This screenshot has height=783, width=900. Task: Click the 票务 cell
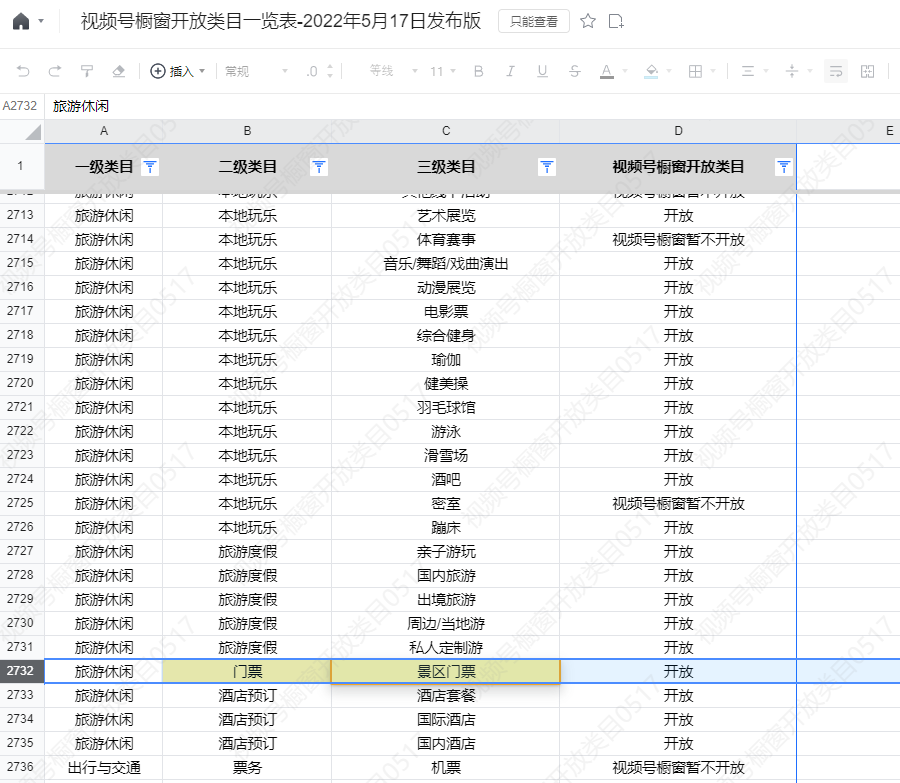247,768
